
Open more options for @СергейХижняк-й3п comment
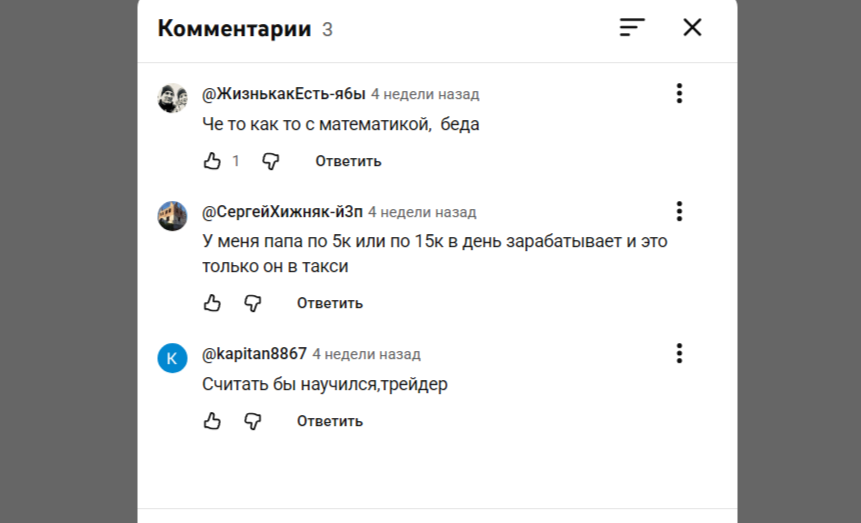coord(679,212)
